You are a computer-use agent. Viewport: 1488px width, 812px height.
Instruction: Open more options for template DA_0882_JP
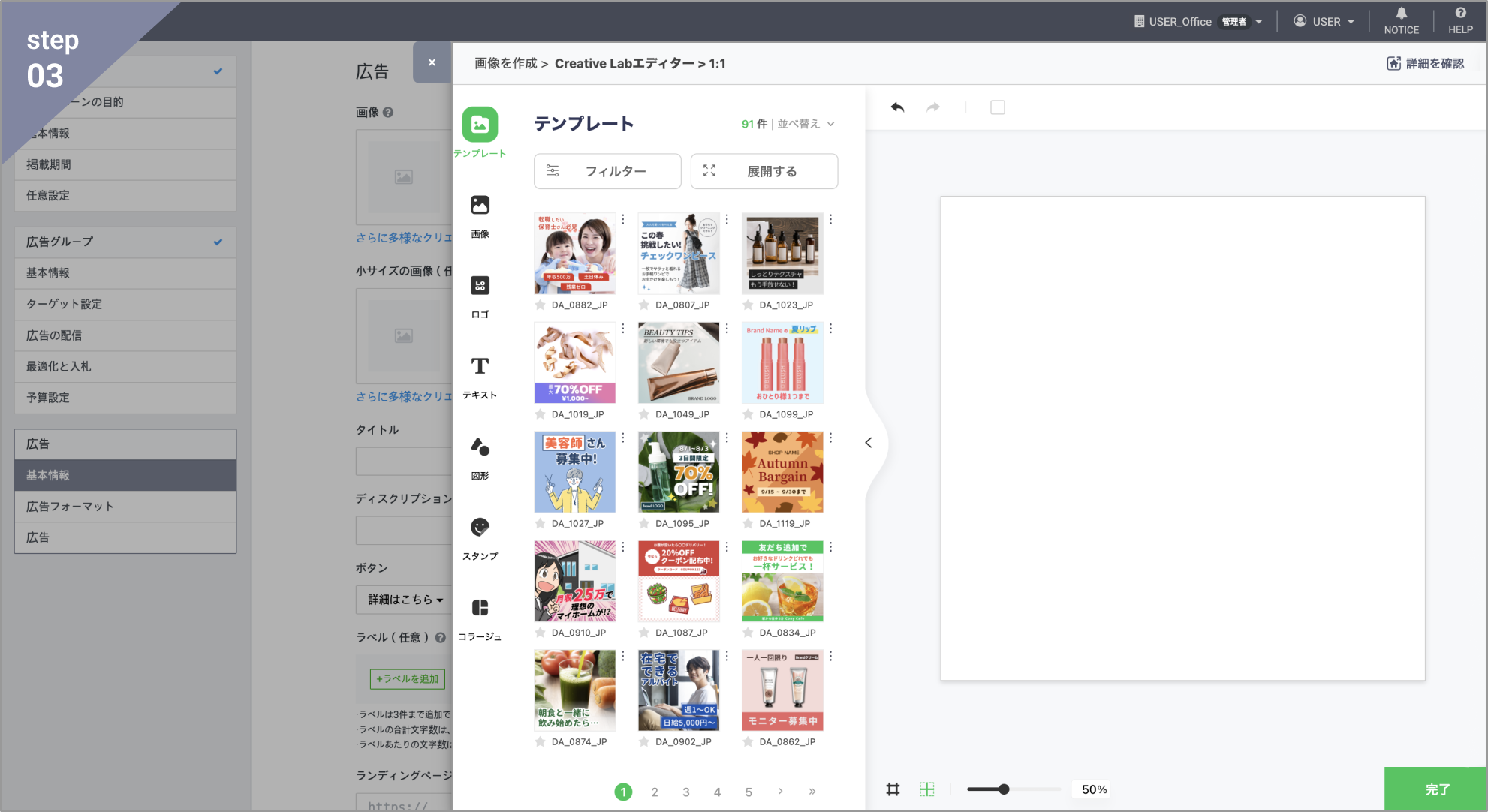tap(623, 219)
